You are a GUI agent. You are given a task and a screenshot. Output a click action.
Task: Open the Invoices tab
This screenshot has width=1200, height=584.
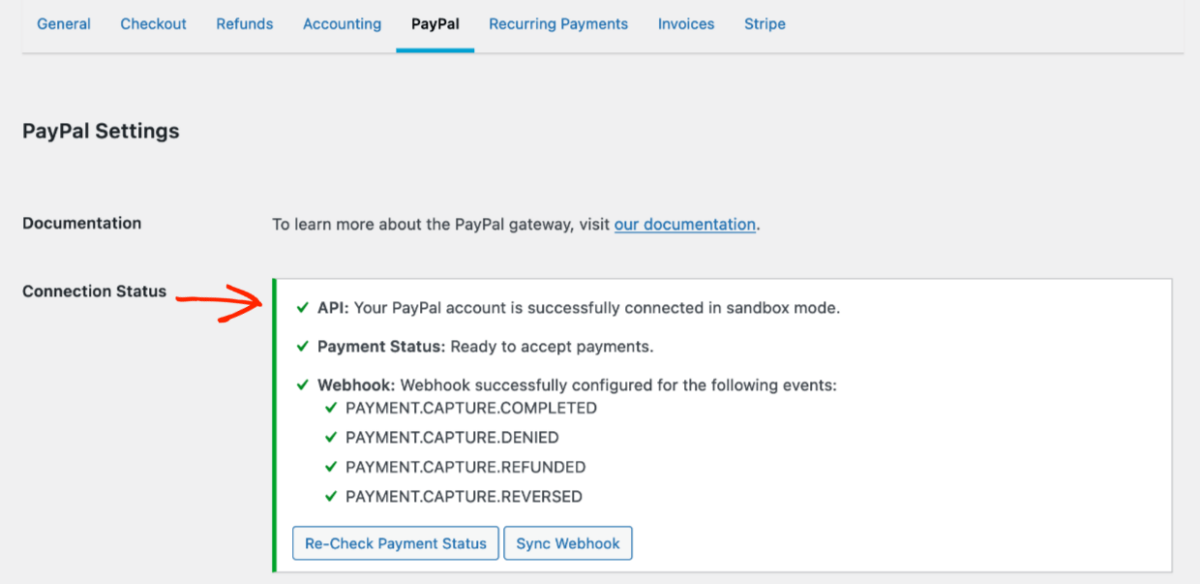coord(686,24)
